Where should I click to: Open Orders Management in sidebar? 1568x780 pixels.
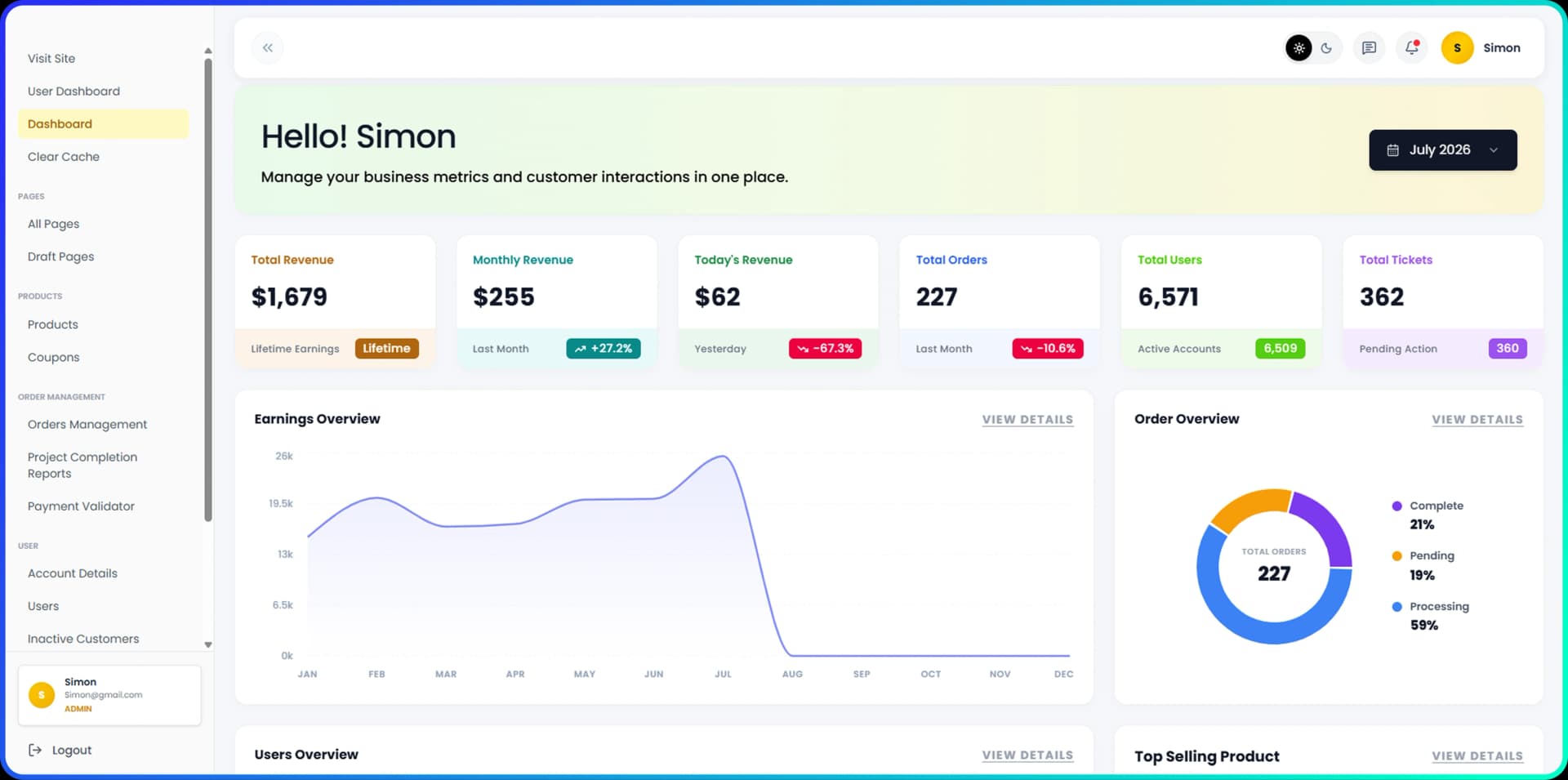(87, 425)
